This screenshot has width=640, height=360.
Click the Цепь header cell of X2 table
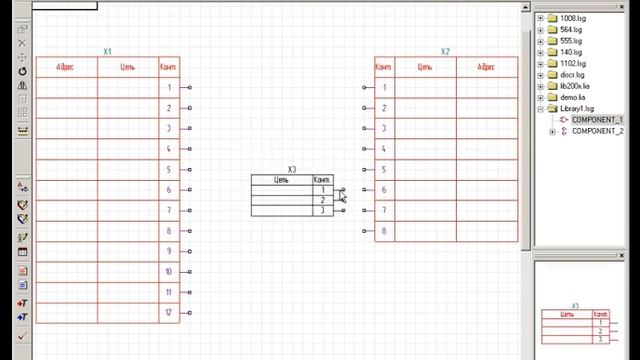click(x=425, y=67)
